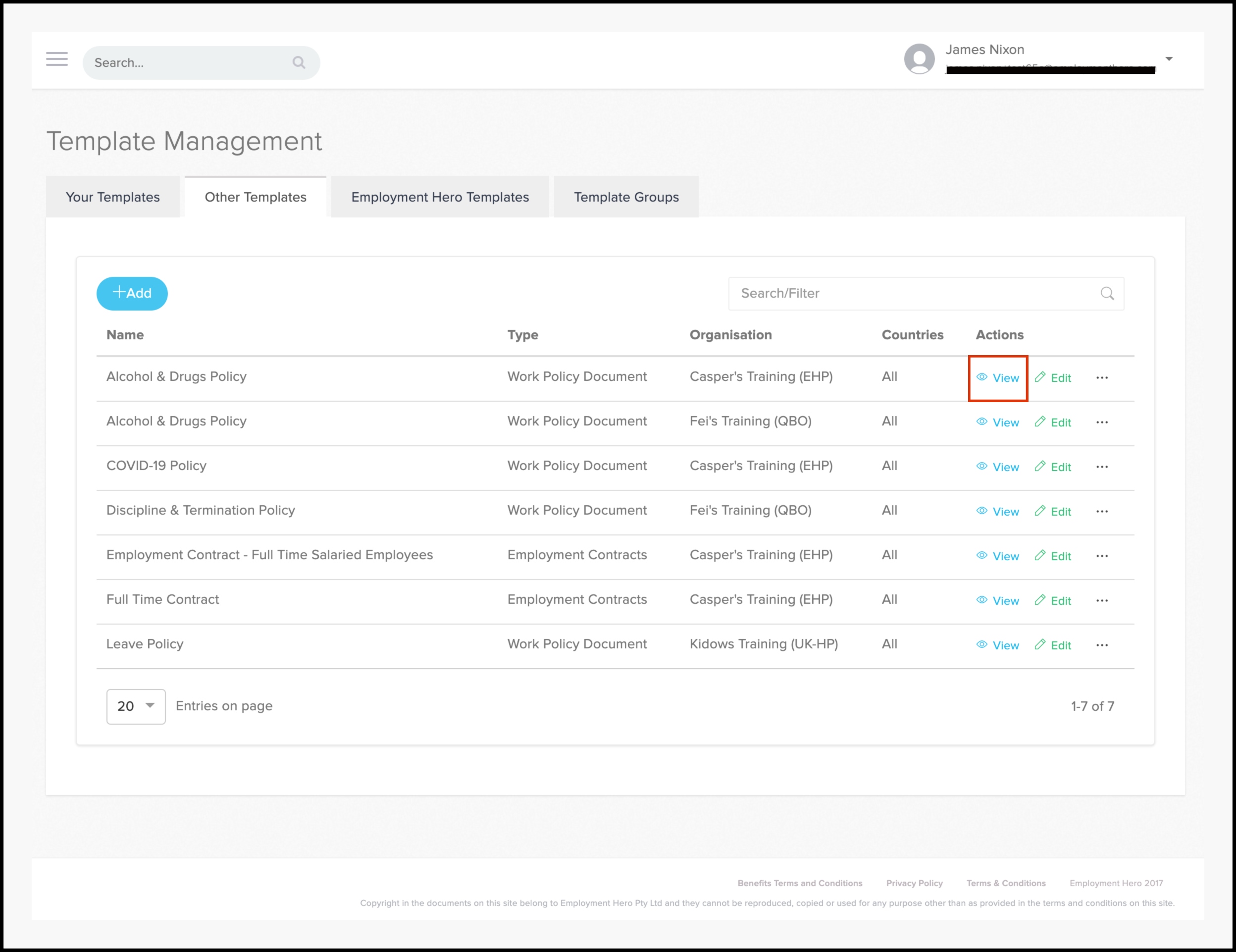This screenshot has width=1236, height=952.
Task: View the Fei's Training Alcohol & Drugs Policy
Action: tap(998, 422)
